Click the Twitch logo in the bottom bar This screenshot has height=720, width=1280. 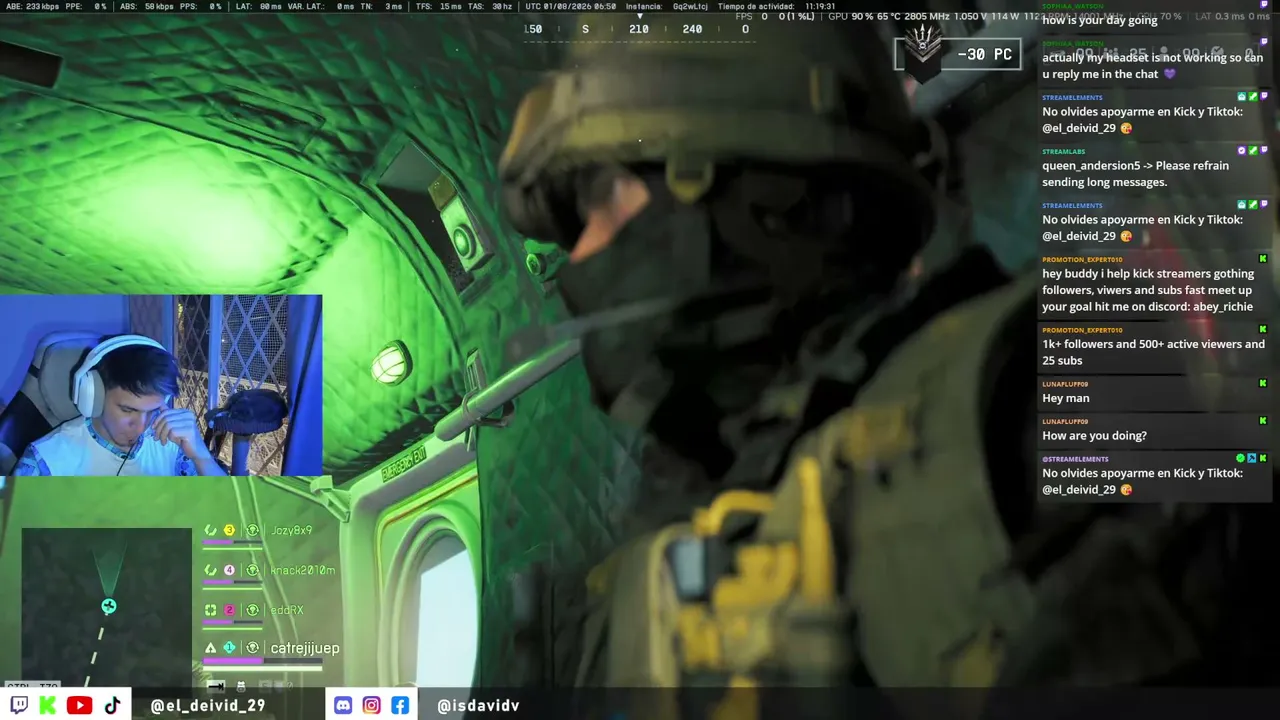[x=19, y=705]
